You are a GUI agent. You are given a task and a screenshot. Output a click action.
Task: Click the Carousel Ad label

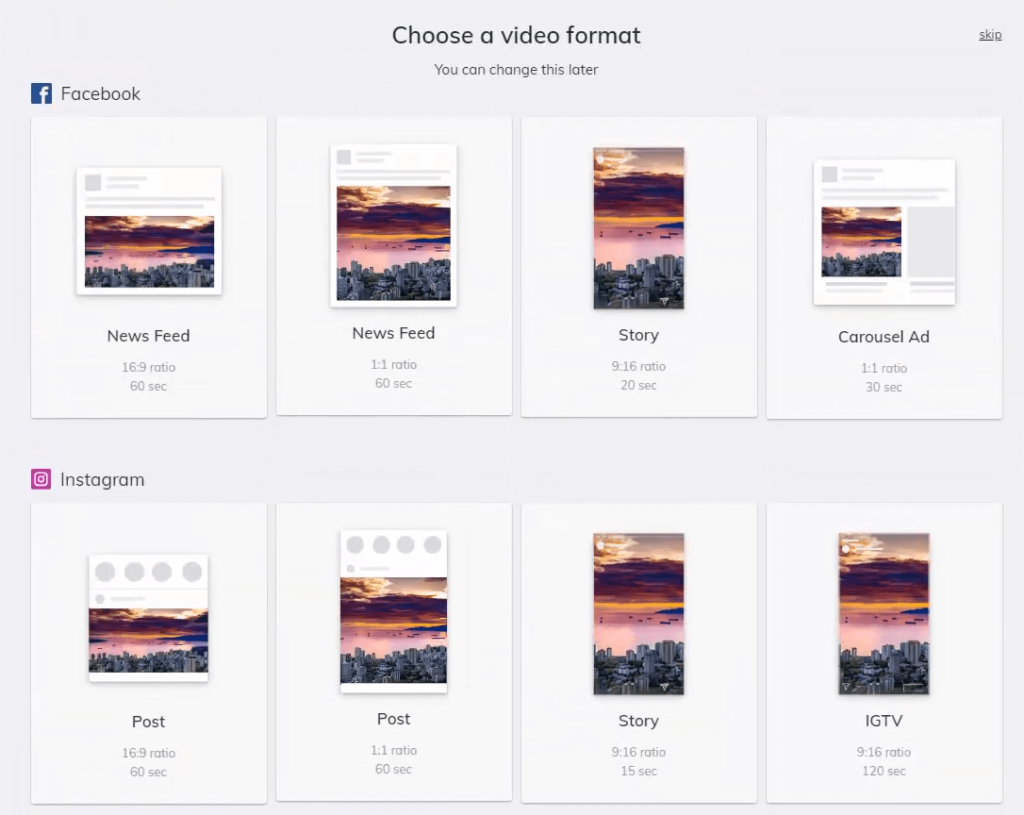[884, 337]
